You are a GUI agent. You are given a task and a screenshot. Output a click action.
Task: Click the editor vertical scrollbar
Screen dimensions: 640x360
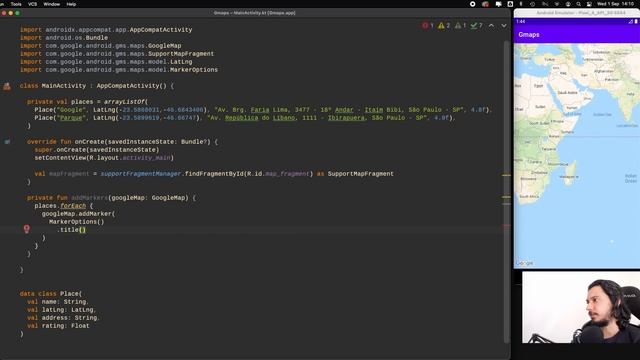506,192
